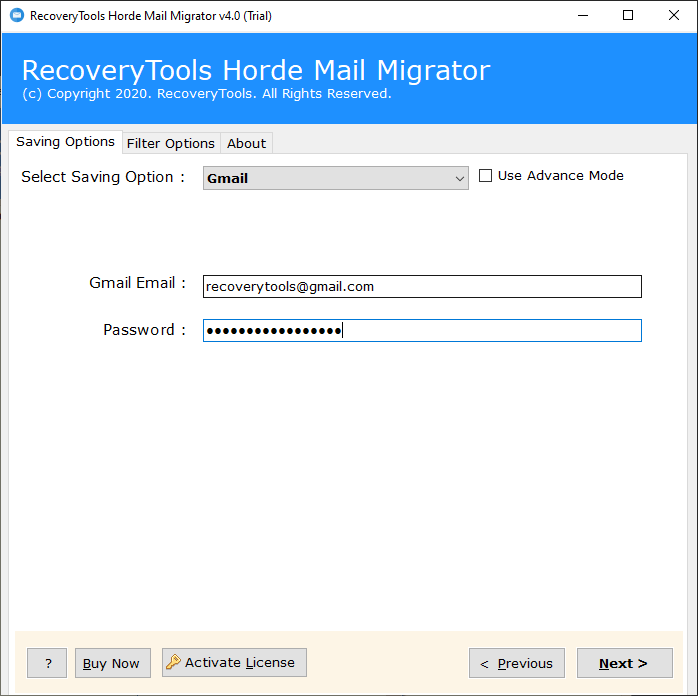The image size is (698, 696).
Task: Switch to the Filter Options tab
Action: tap(171, 143)
